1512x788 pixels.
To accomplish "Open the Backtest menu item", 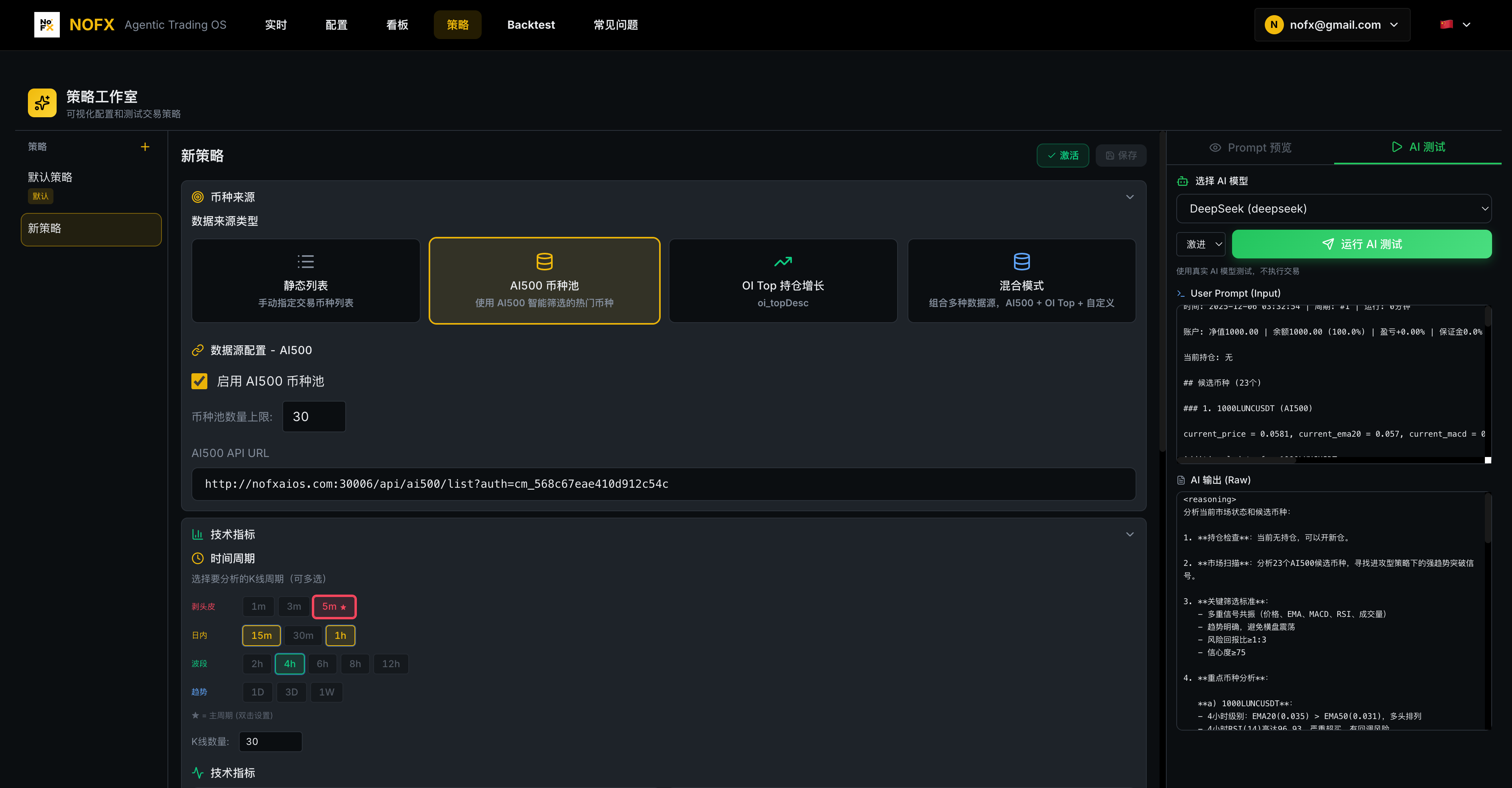I will [x=531, y=25].
